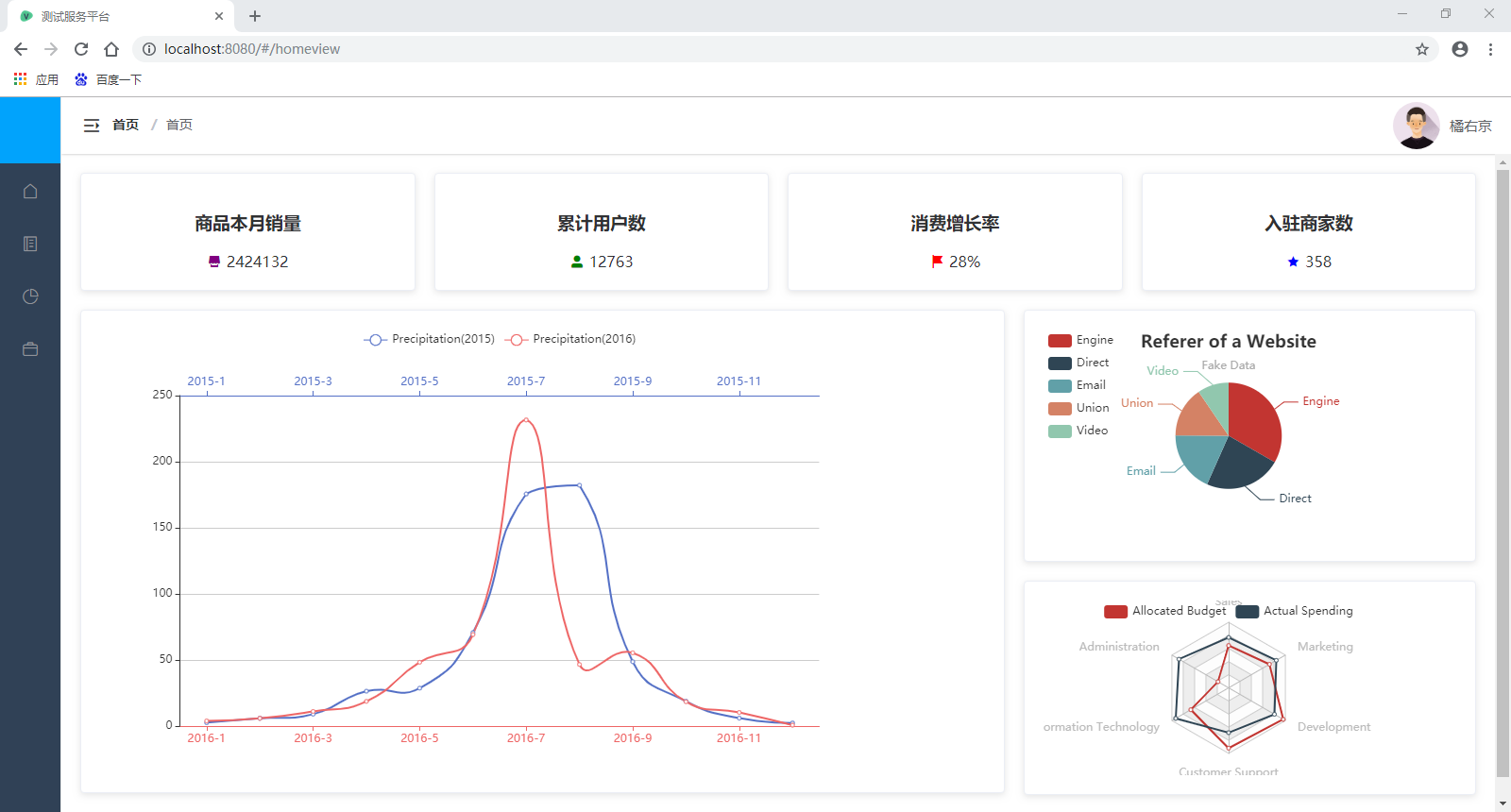
Task: Toggle the Allocated Budget radar legend
Action: coord(1165,611)
